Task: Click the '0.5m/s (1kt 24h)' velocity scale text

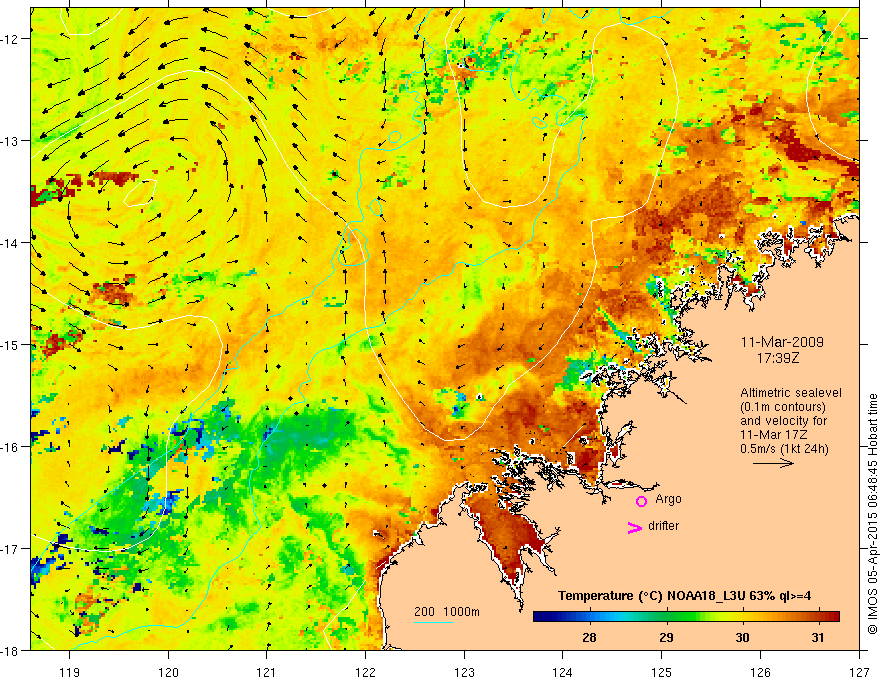Action: point(784,449)
